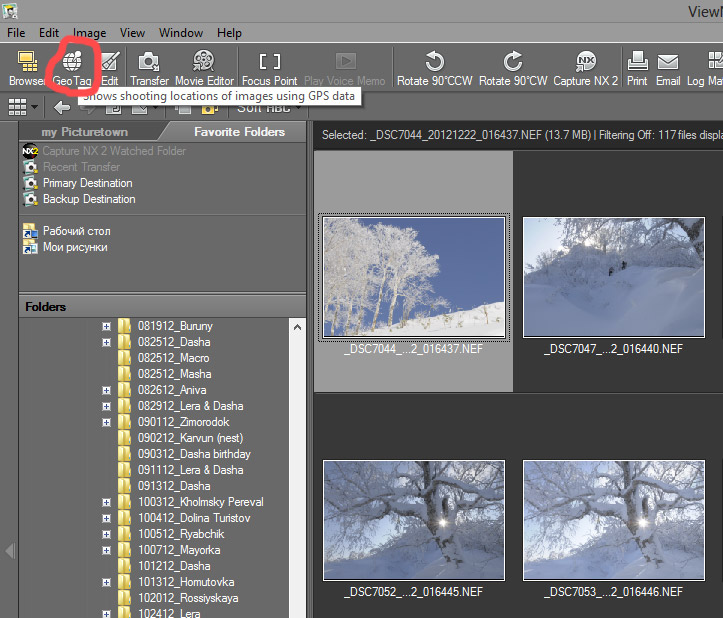
Task: Expand the 100712_Mayorka folder
Action: pyautogui.click(x=107, y=551)
